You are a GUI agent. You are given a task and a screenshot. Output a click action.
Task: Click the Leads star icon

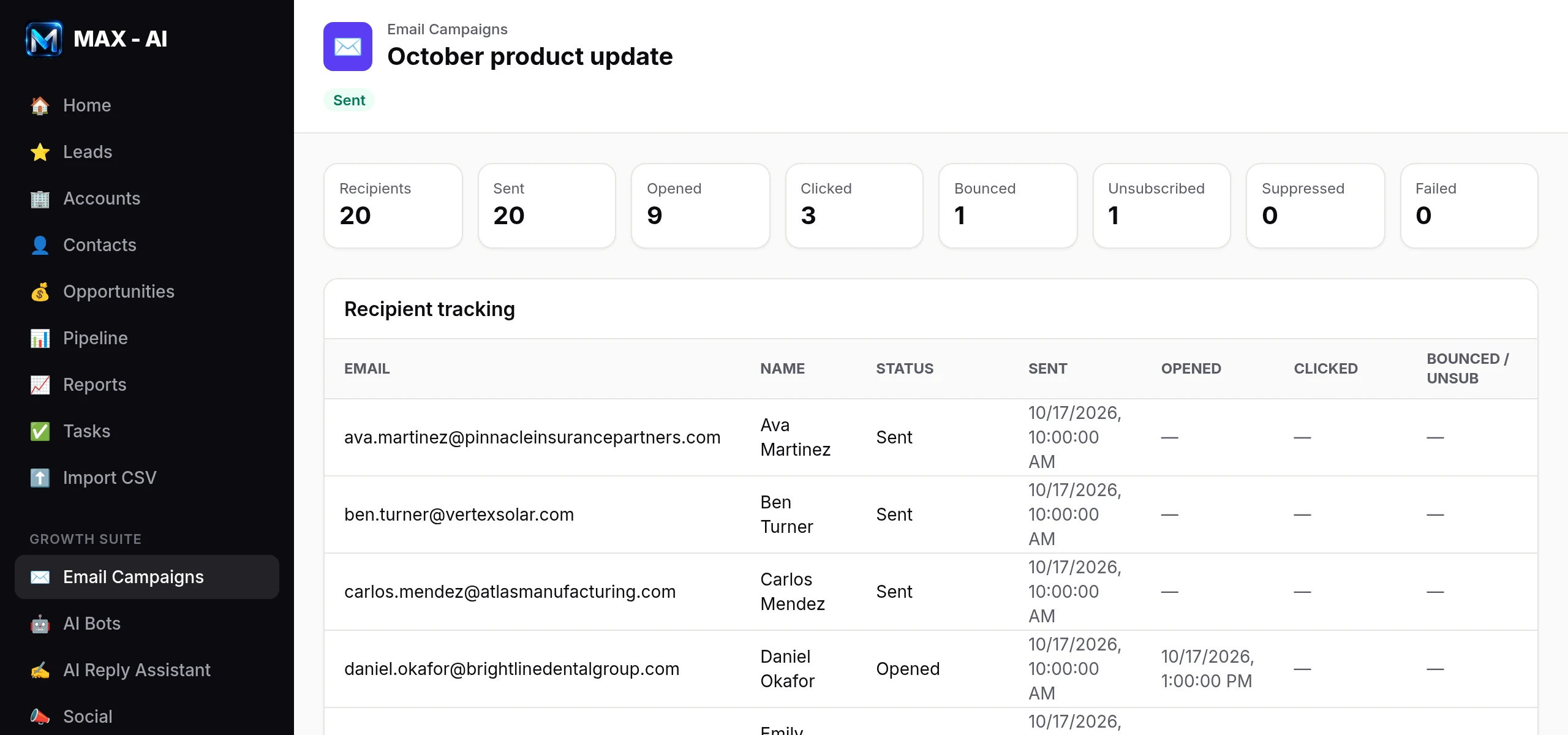click(40, 152)
